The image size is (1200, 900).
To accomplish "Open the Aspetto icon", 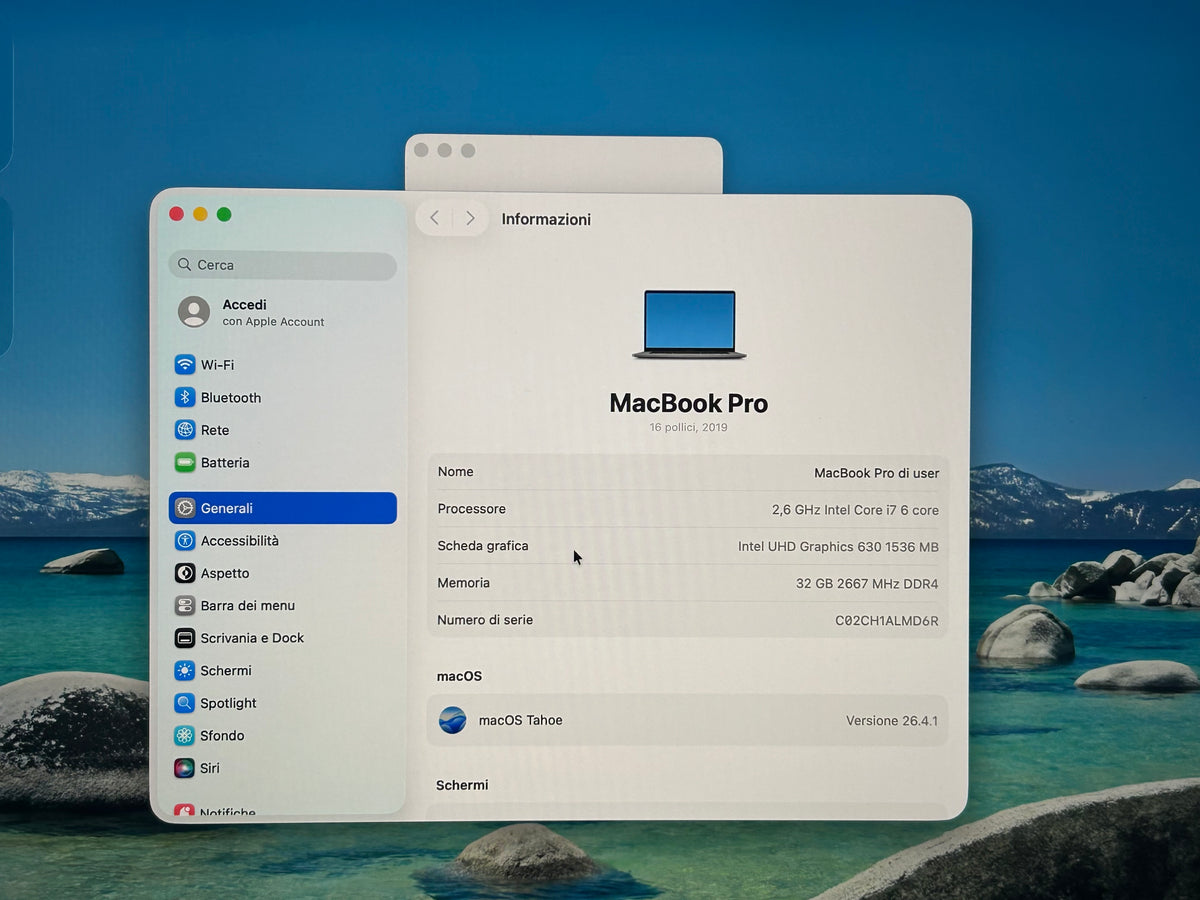I will pos(185,573).
